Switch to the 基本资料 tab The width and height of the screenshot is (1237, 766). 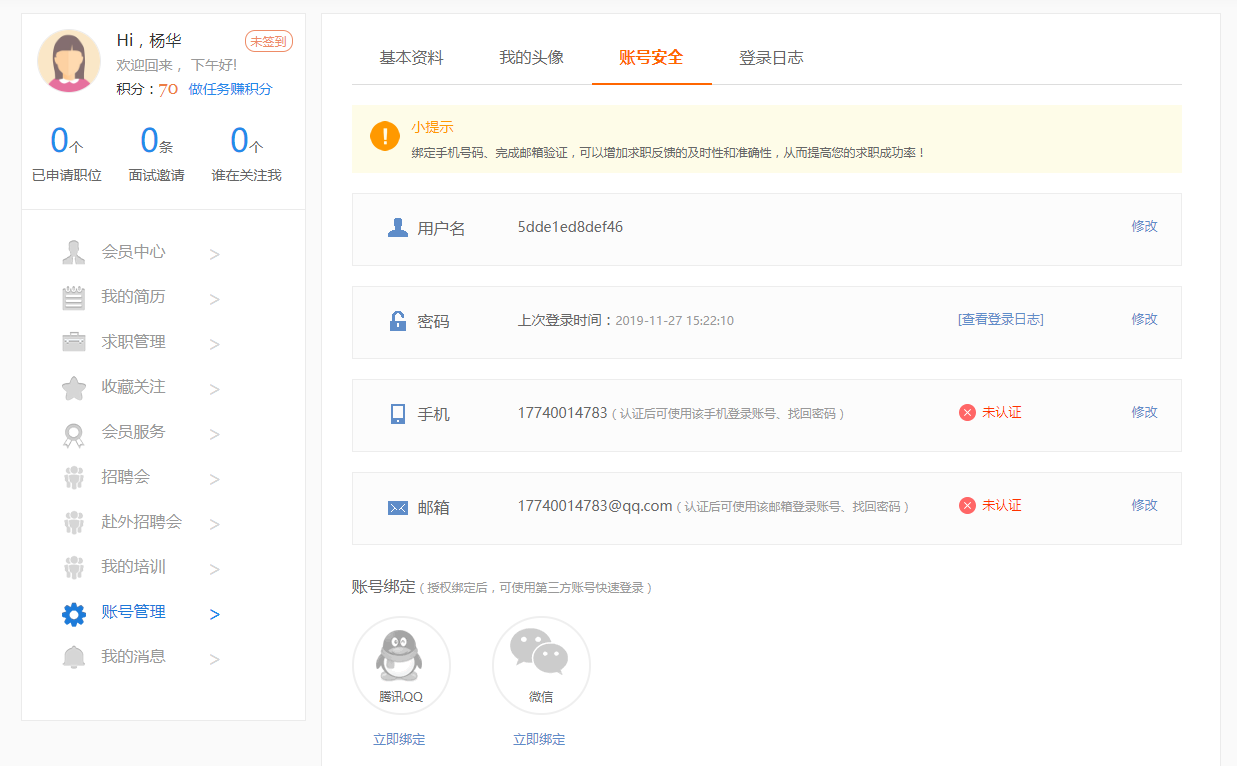(x=411, y=58)
